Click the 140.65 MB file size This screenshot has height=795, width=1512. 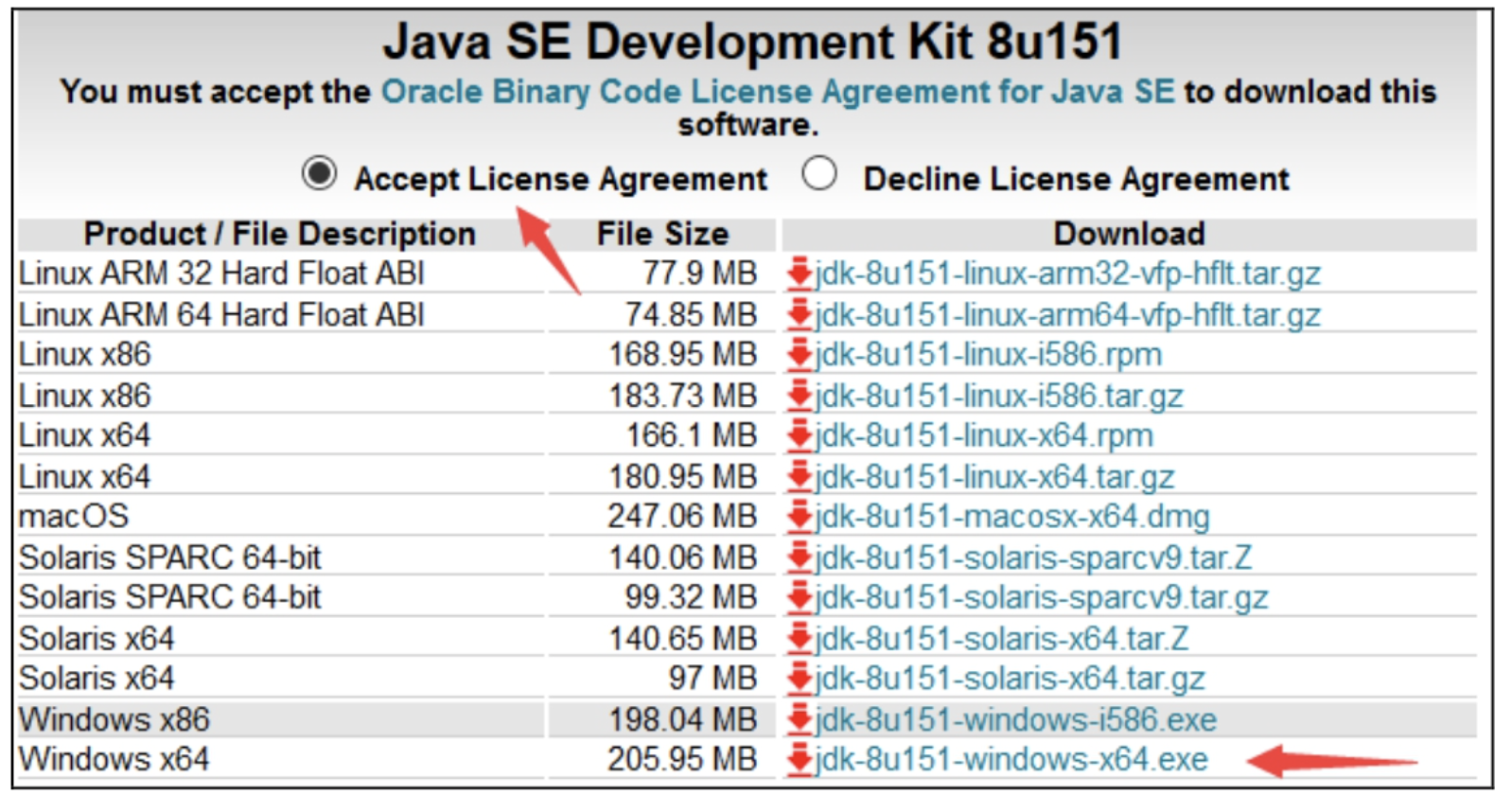point(682,639)
